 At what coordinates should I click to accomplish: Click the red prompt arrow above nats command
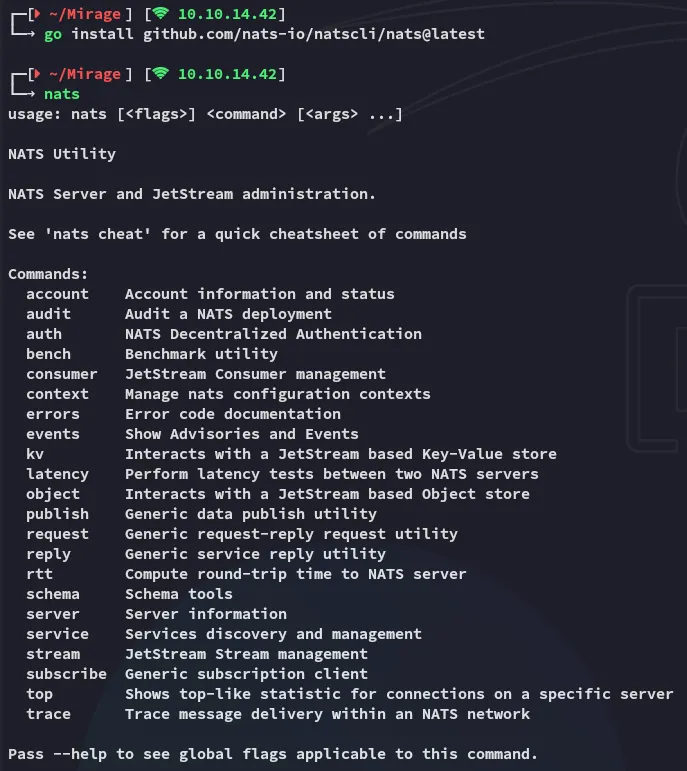pyautogui.click(x=38, y=74)
